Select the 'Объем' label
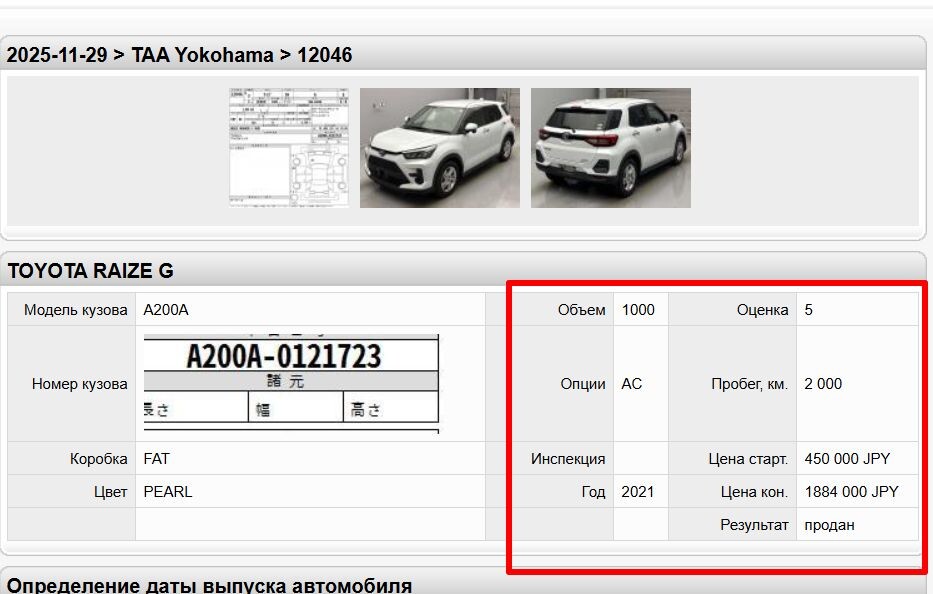Screen dimensions: 933x594 [581, 310]
